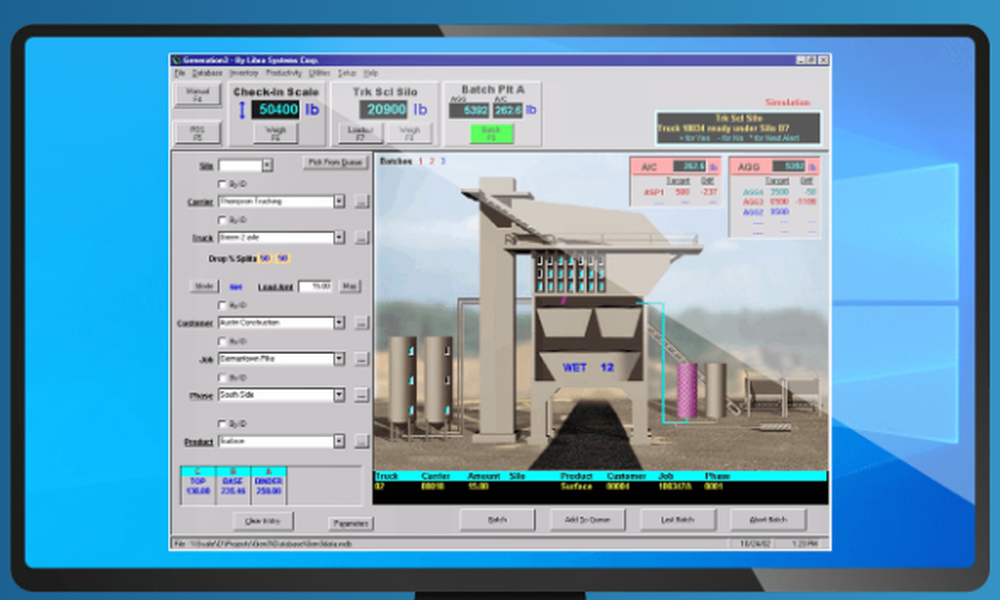Toggle By ID checkbox above the Job field
Image resolution: width=1000 pixels, height=600 pixels.
click(222, 341)
